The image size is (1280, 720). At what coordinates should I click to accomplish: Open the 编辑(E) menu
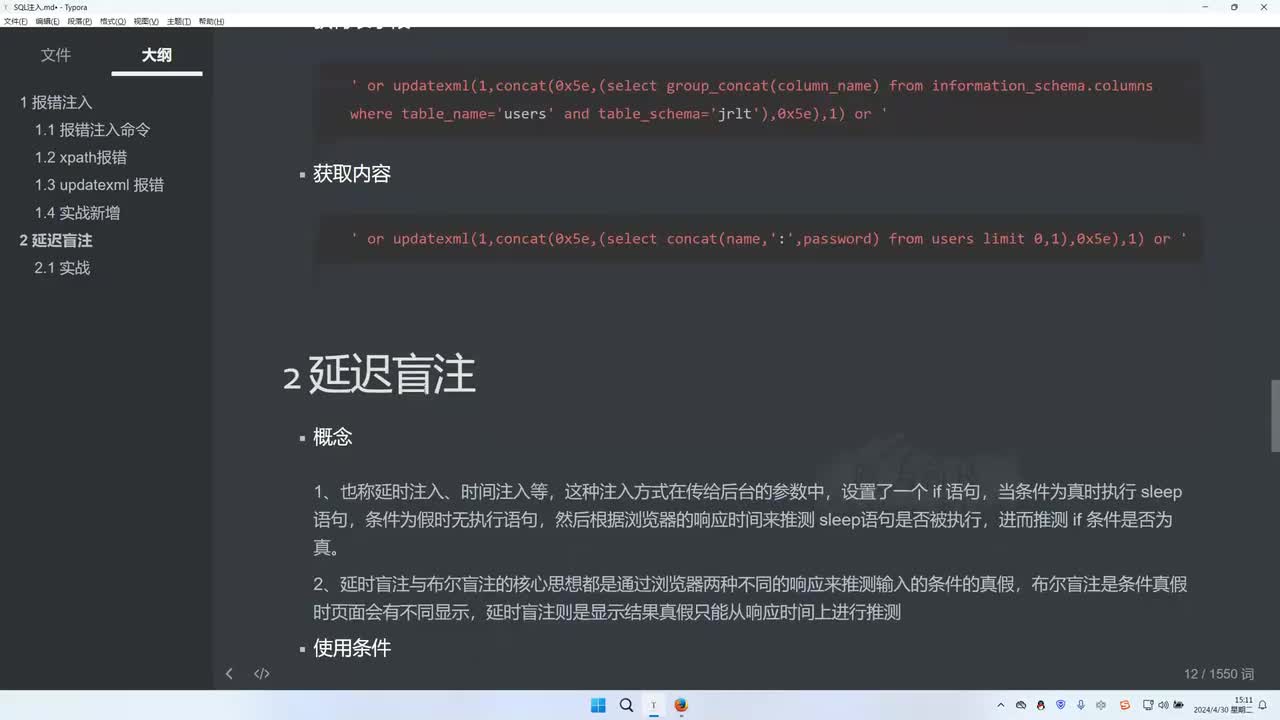[46, 21]
